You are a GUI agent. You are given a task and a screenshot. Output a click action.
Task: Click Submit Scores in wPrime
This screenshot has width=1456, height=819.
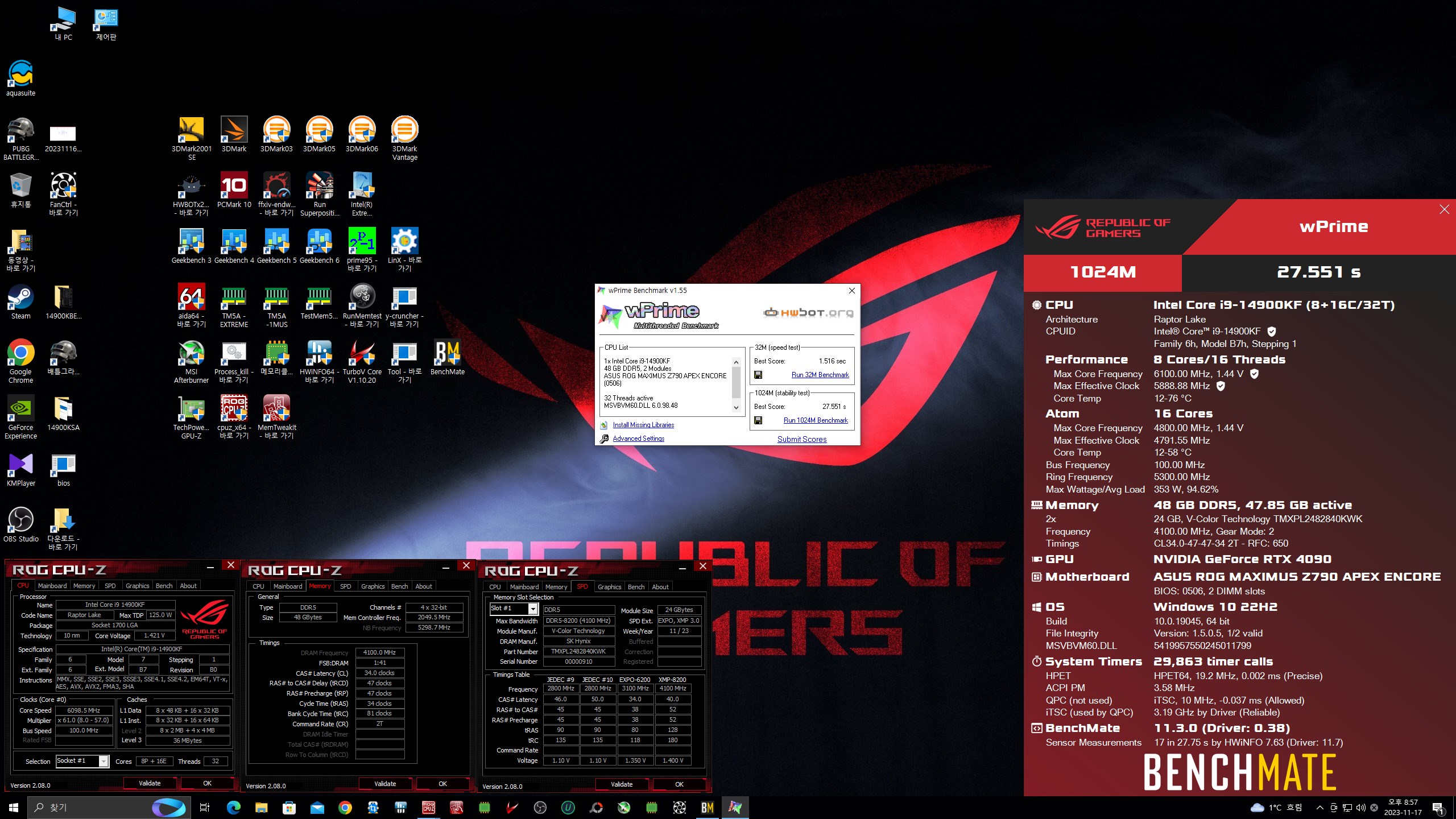[x=802, y=439]
